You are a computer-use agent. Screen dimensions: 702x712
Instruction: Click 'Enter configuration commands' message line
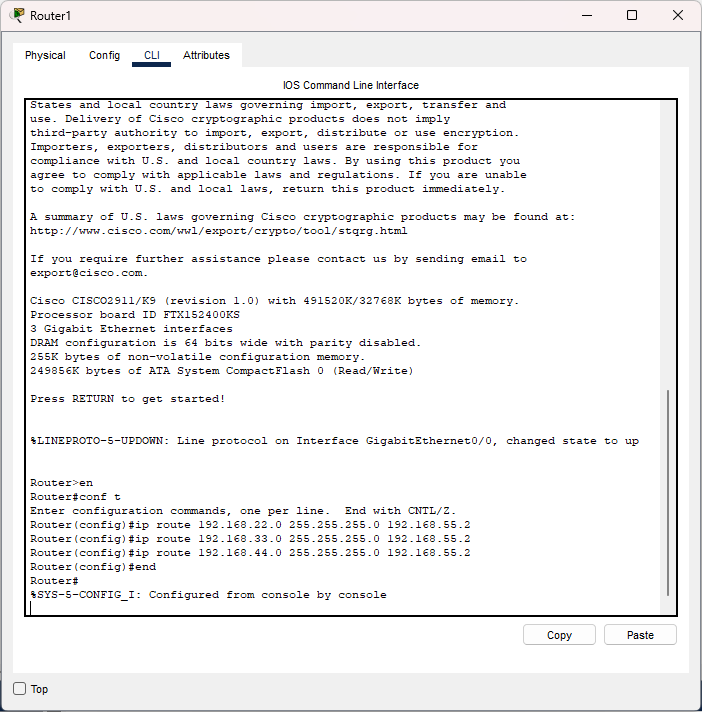click(243, 511)
